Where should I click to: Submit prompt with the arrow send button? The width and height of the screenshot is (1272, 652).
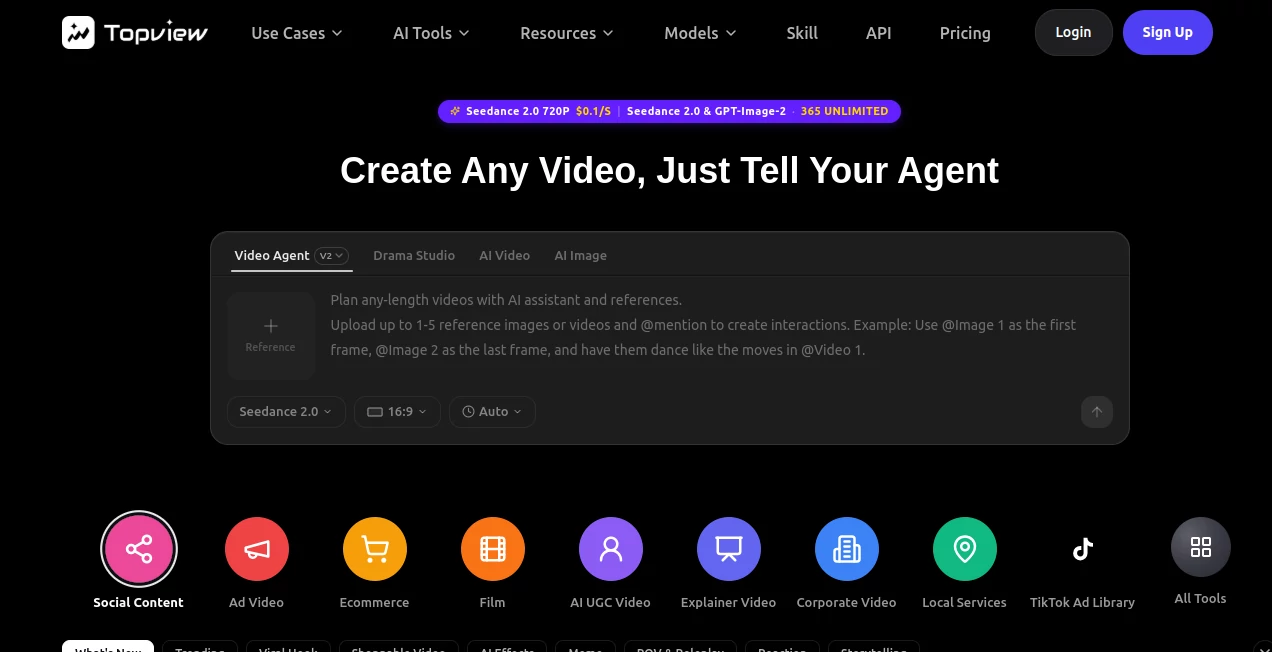pos(1097,412)
